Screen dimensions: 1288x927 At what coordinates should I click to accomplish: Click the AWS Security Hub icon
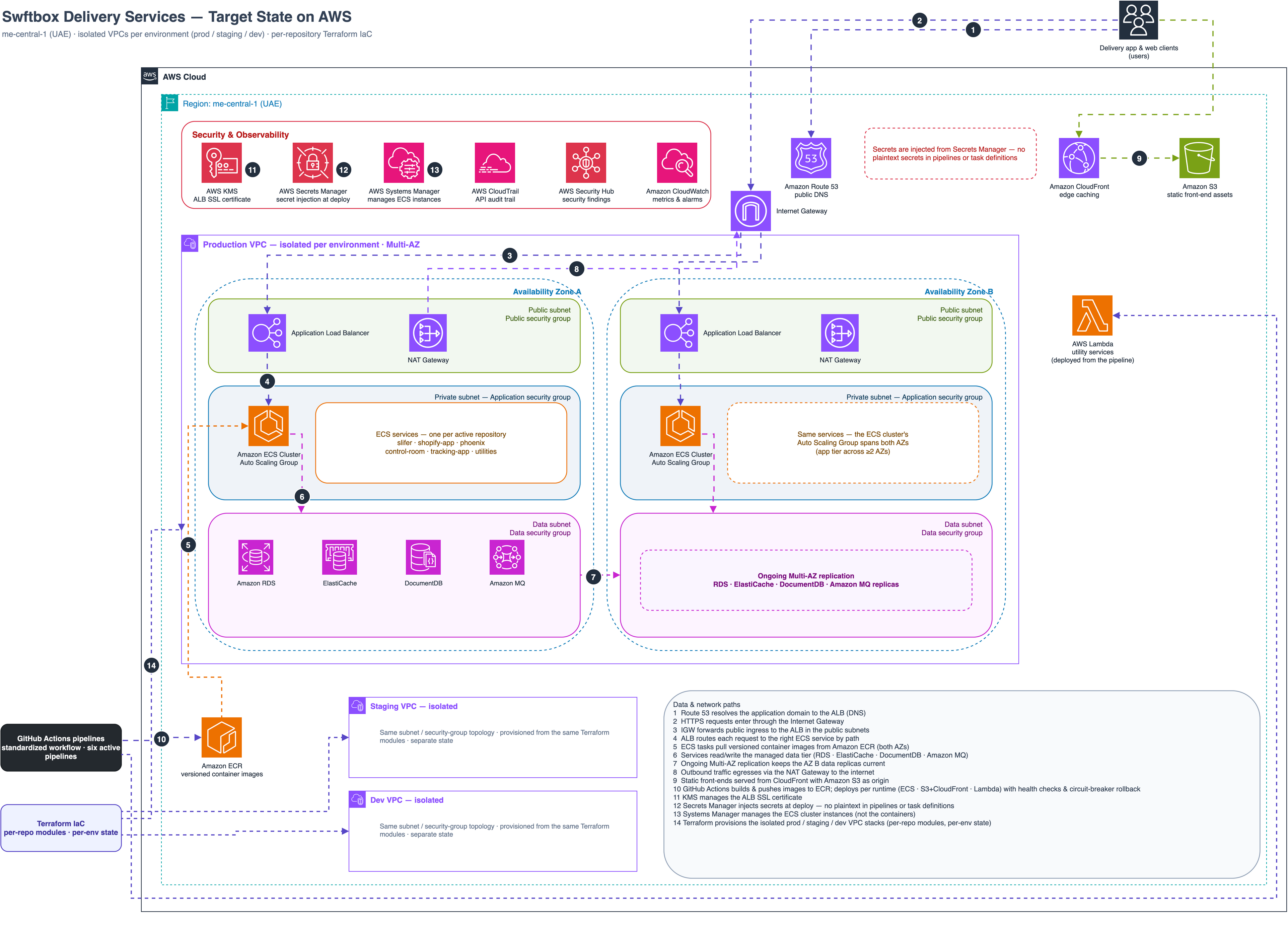pyautogui.click(x=586, y=162)
